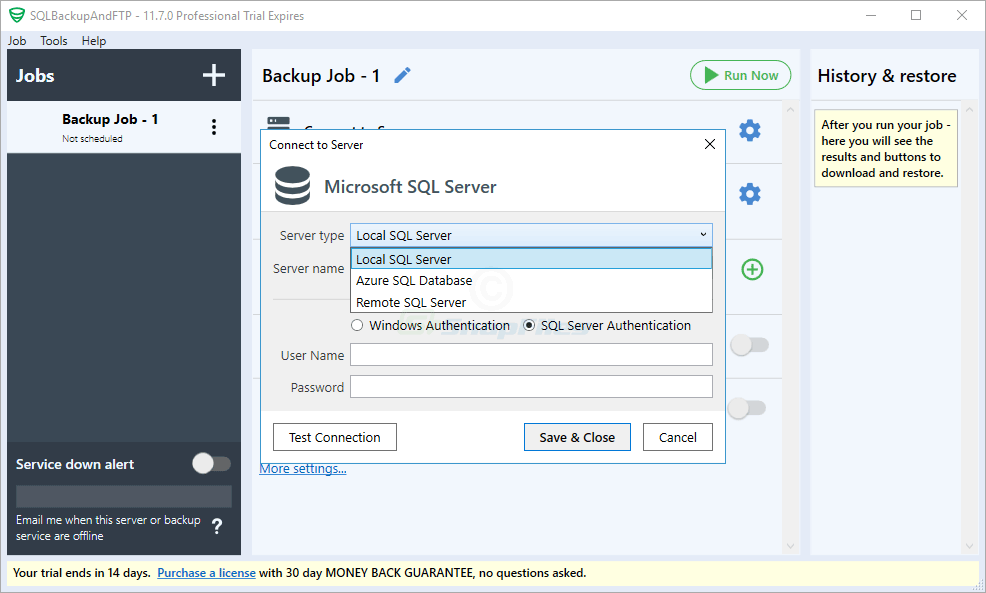
Task: Click the lower gear settings icon
Action: click(x=750, y=194)
